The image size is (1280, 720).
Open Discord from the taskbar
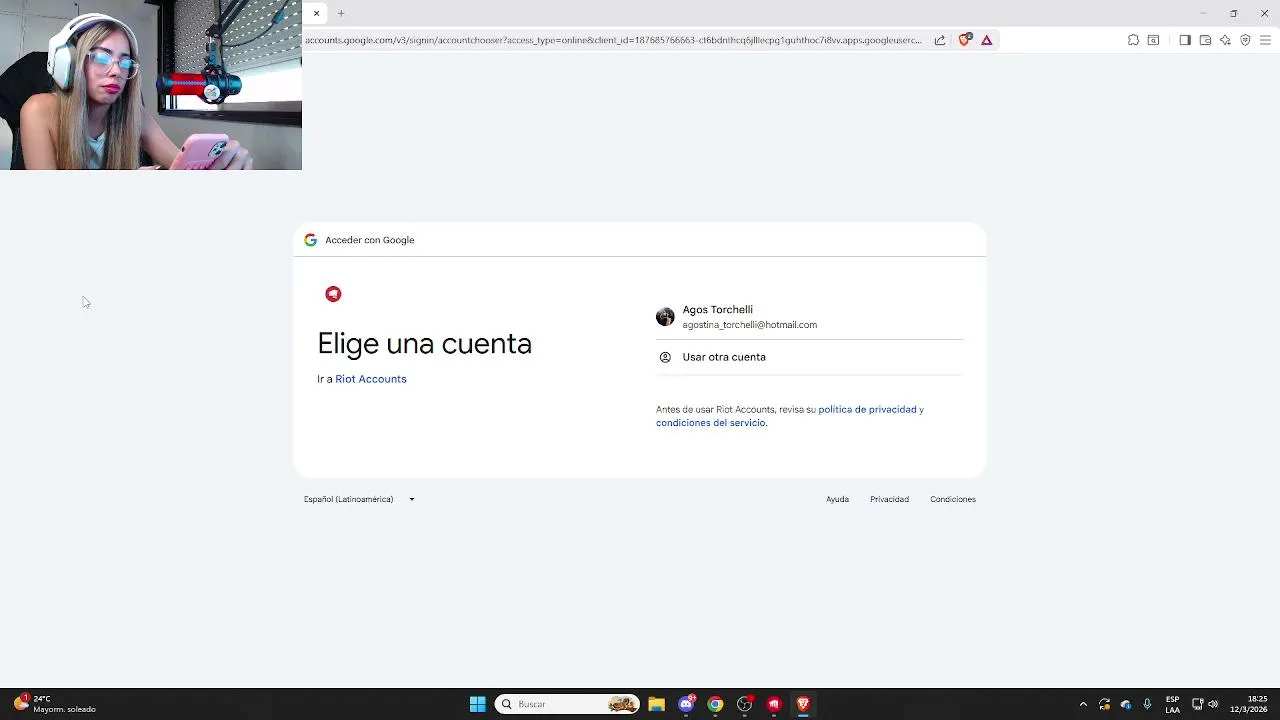pos(686,704)
